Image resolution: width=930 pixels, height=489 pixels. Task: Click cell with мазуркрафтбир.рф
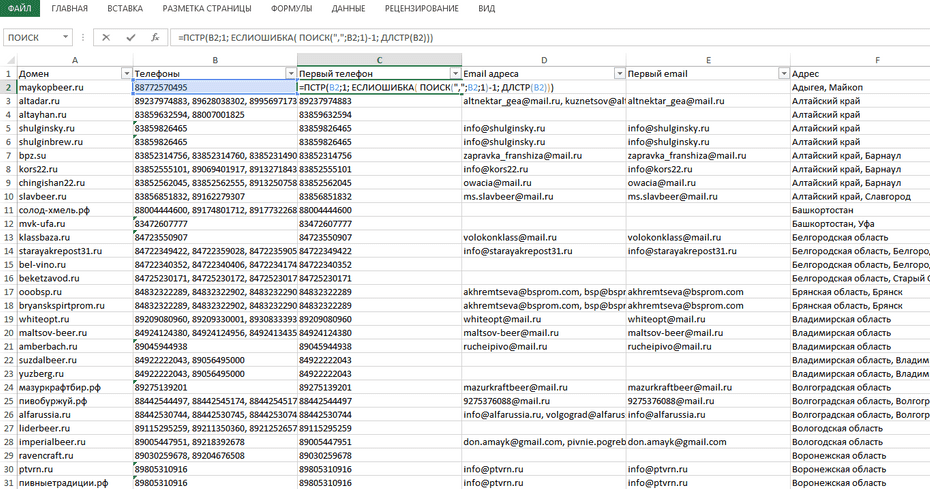pos(75,388)
